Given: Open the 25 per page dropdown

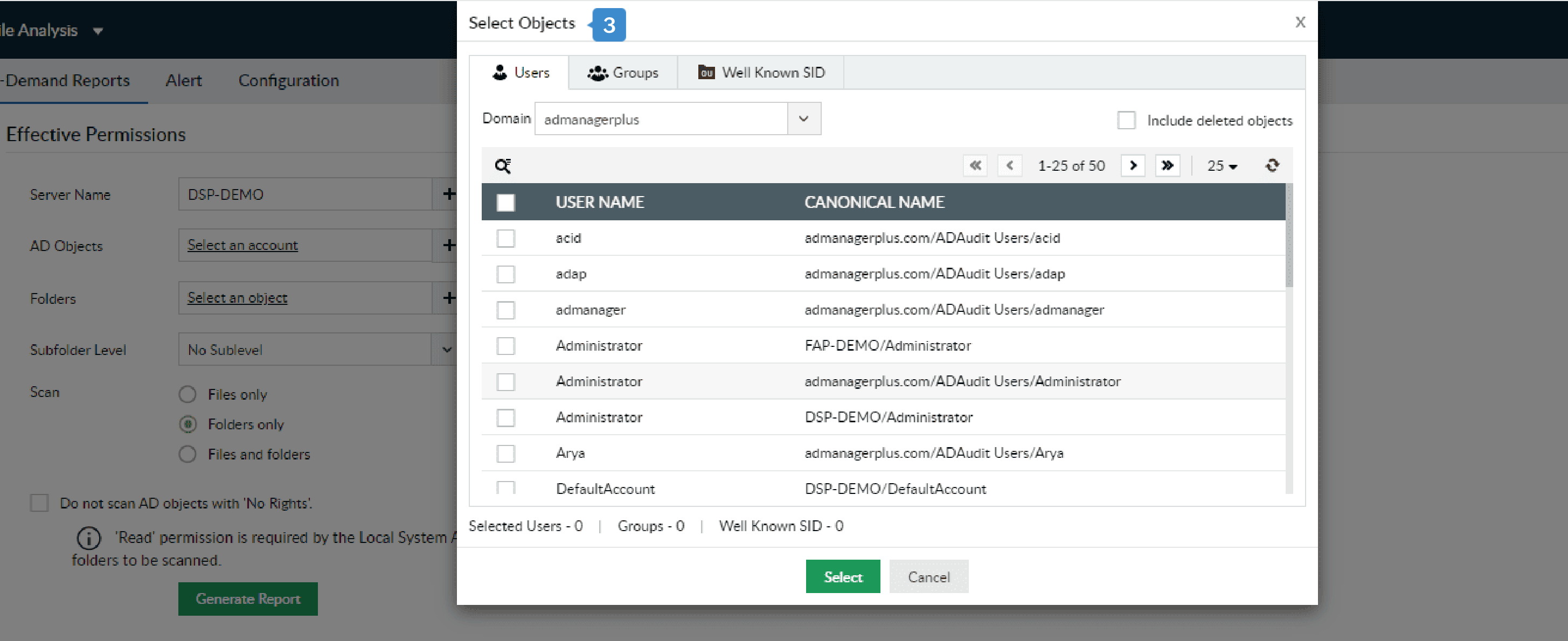Looking at the screenshot, I should [1222, 165].
